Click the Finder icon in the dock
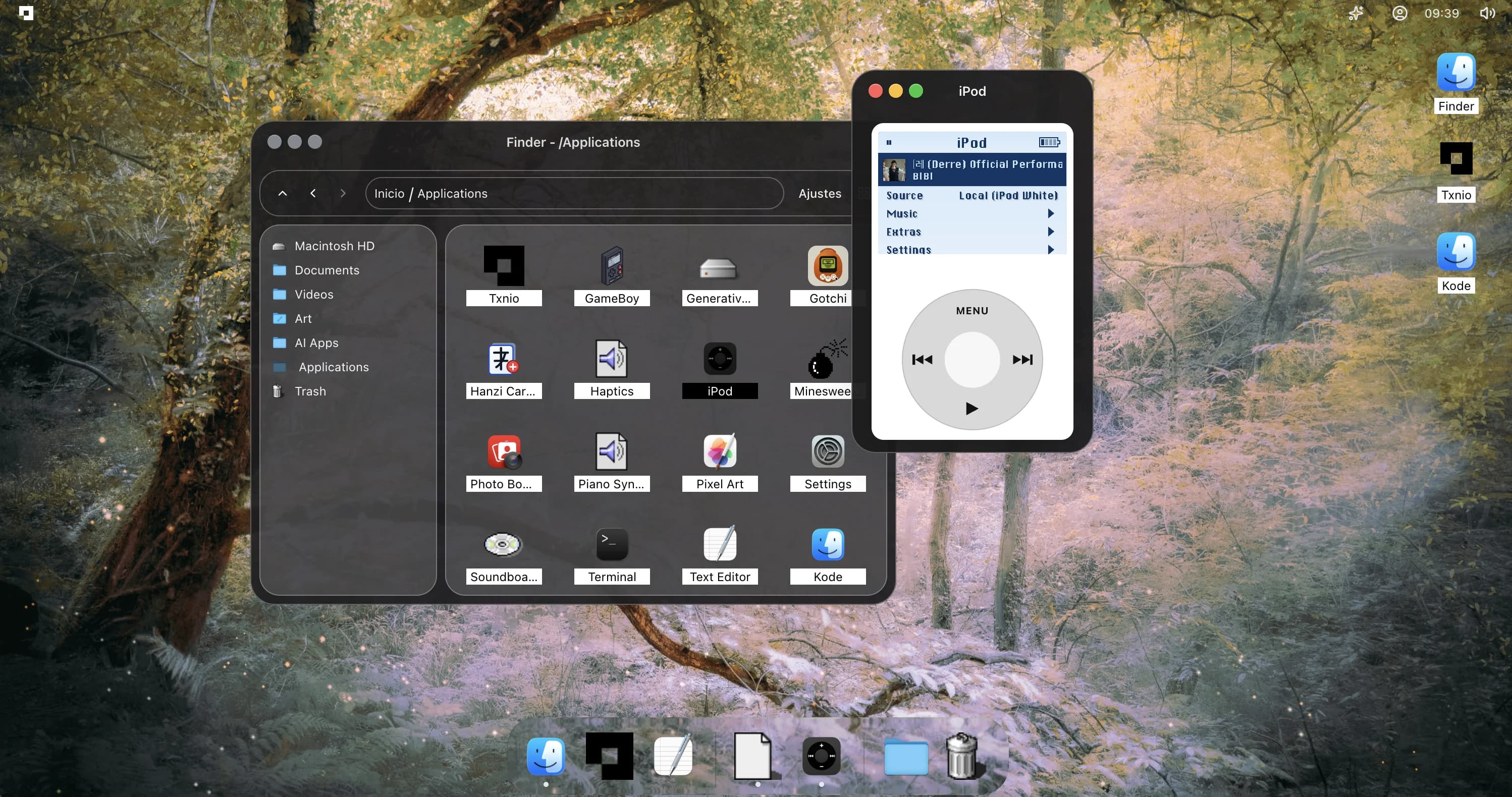 pyautogui.click(x=546, y=756)
